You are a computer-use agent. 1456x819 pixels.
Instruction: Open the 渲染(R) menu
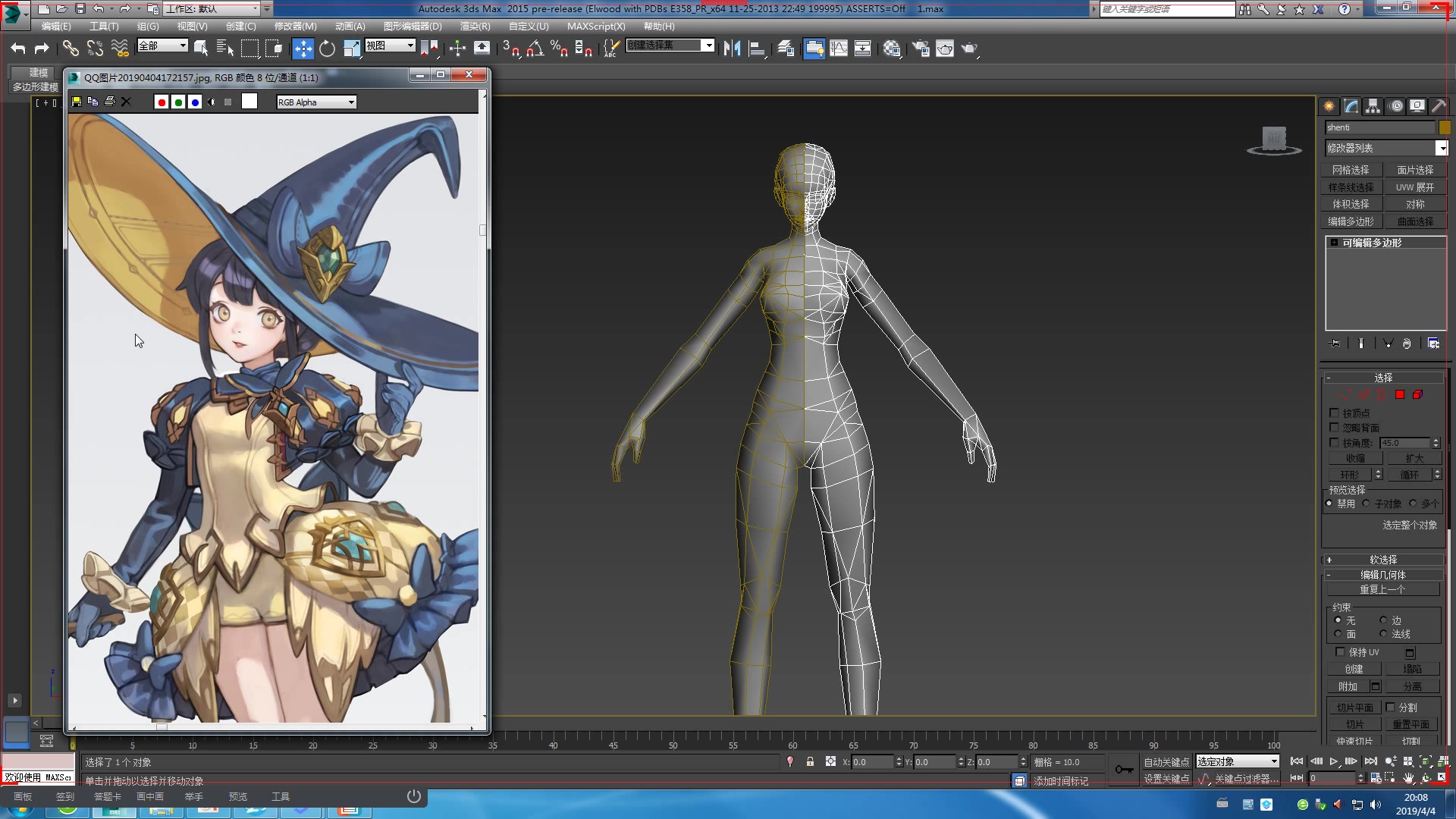click(x=475, y=26)
